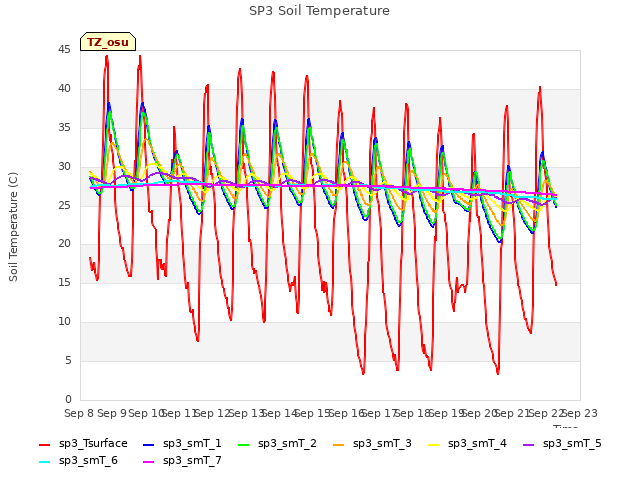Image resolution: width=640 pixels, height=480 pixels.
Task: Toggle sp3_Tsurface series in the legend
Action: [83, 443]
